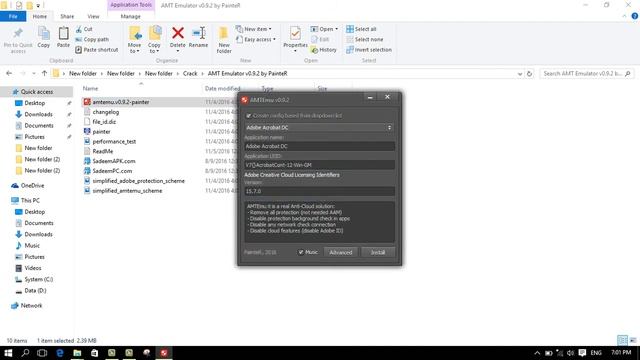Expand the address bar history dropdown
Viewport: 640px width, 360px height.
pos(520,74)
